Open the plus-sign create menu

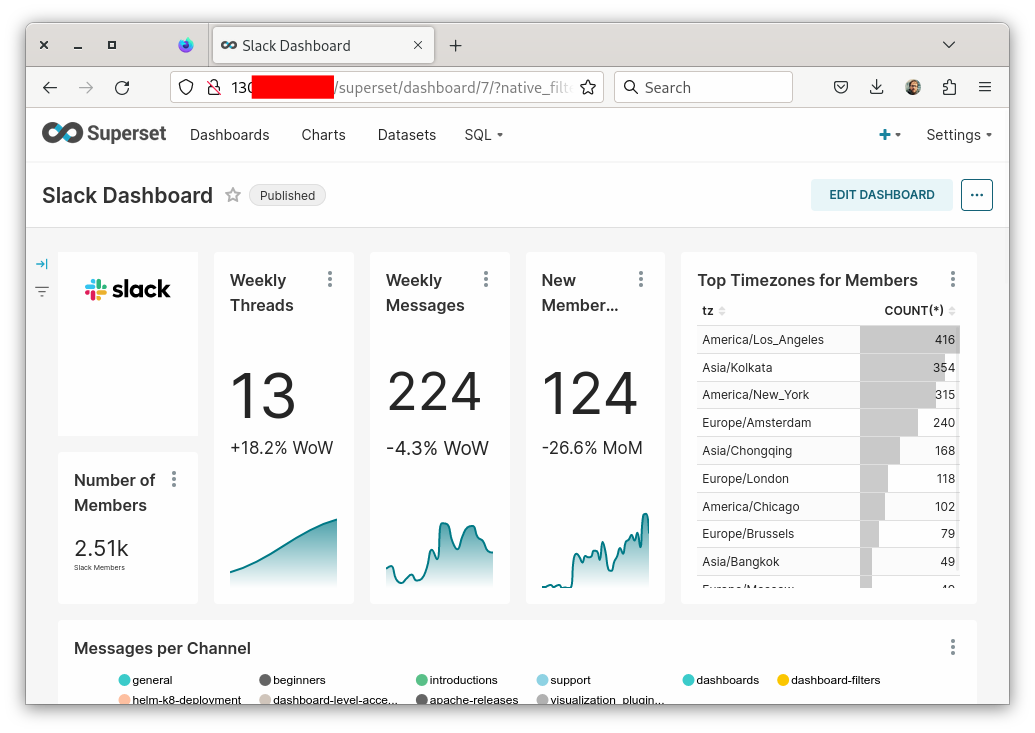[x=889, y=133]
